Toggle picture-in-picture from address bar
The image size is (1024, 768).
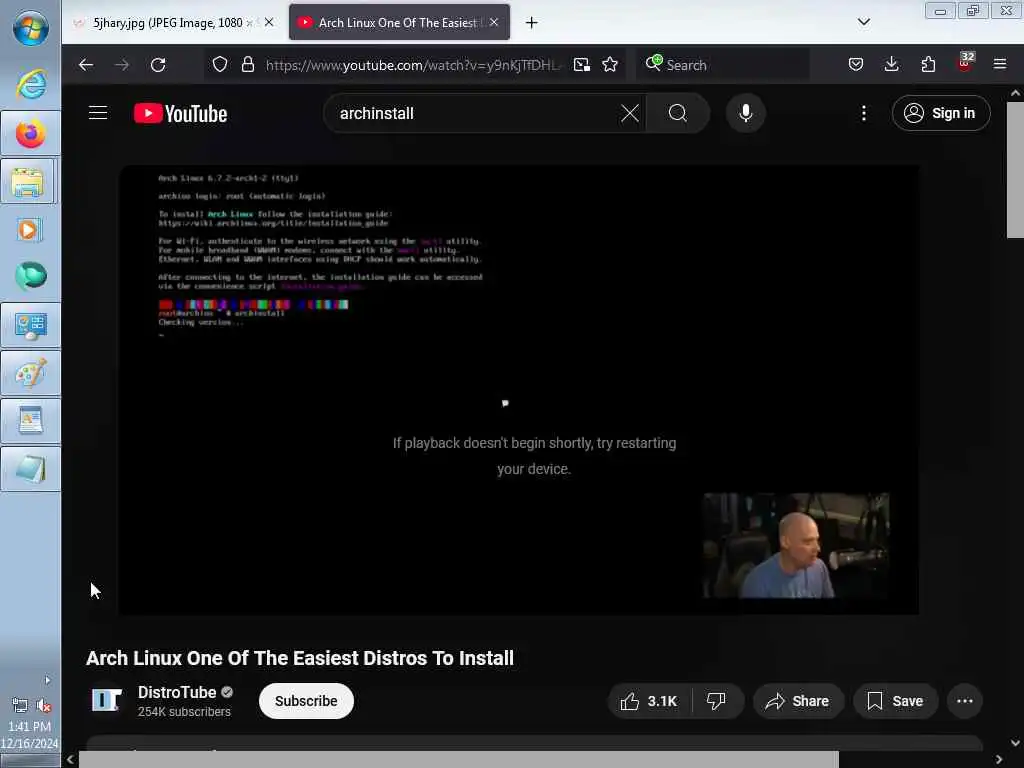(581, 65)
